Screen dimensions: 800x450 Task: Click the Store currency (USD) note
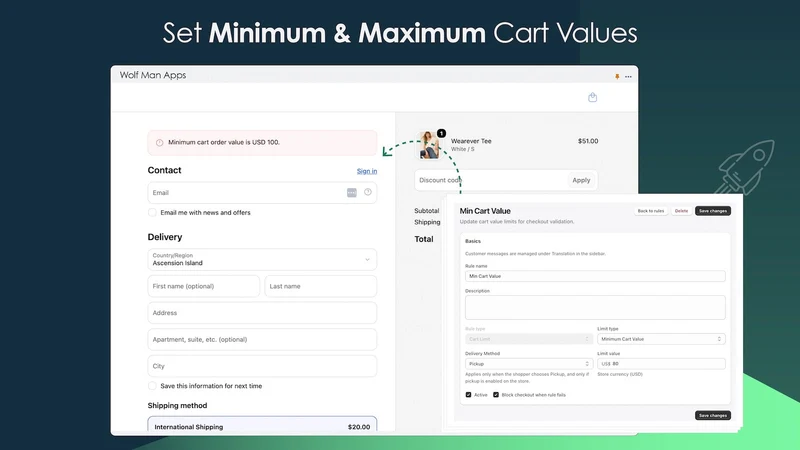tap(620, 374)
